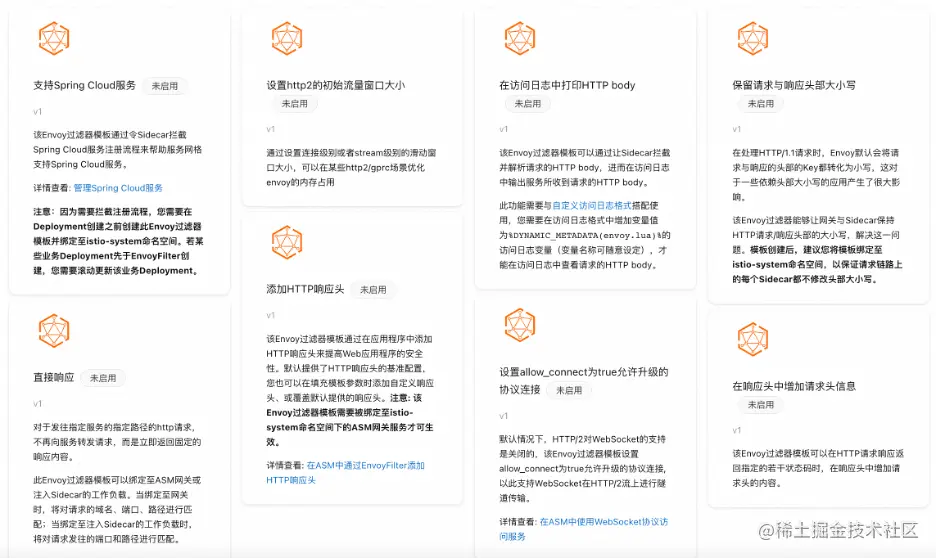Open the 自定义访问日志格式 link
Viewport: 936px width, 558px height.
[x=592, y=205]
